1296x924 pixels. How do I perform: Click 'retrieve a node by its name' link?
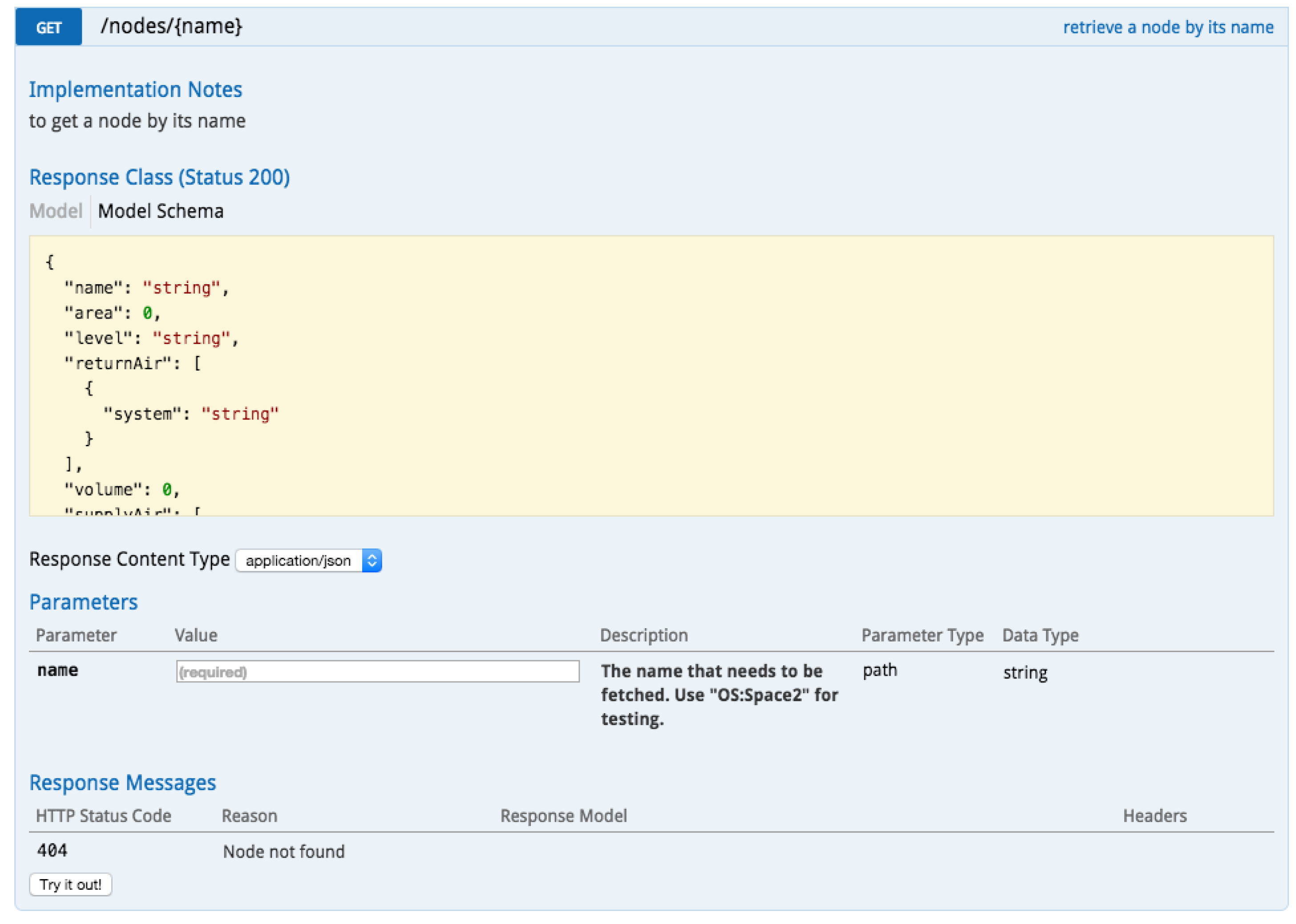click(1167, 27)
